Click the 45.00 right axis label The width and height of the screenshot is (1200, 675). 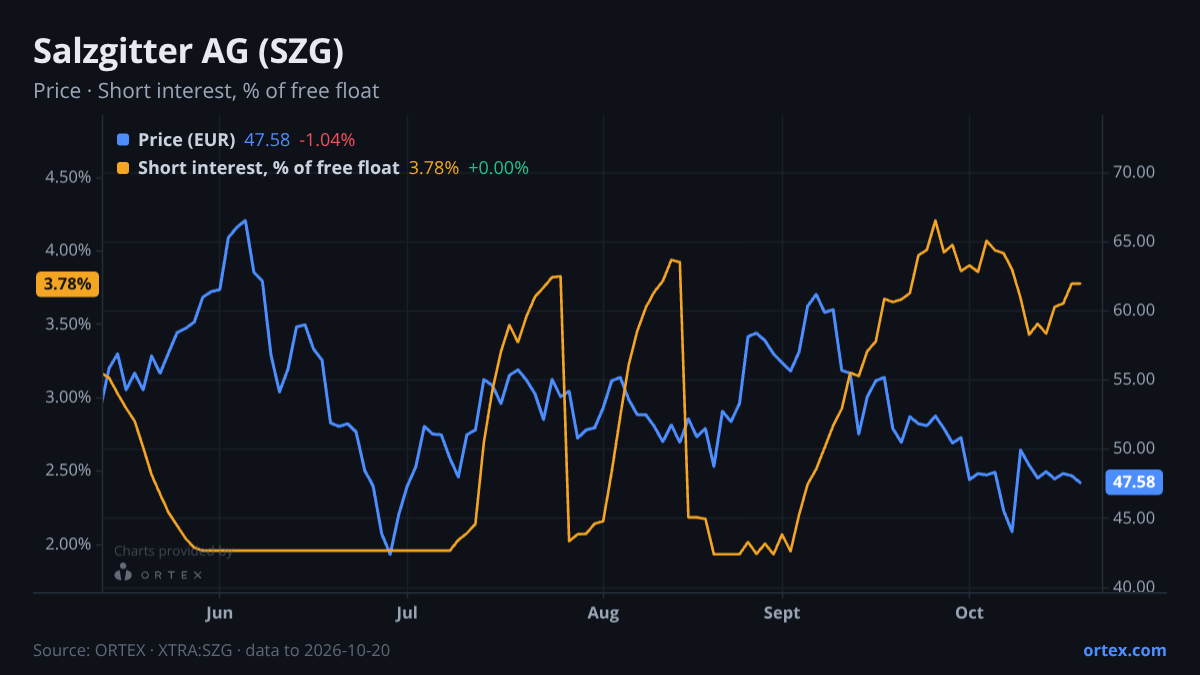tap(1134, 518)
